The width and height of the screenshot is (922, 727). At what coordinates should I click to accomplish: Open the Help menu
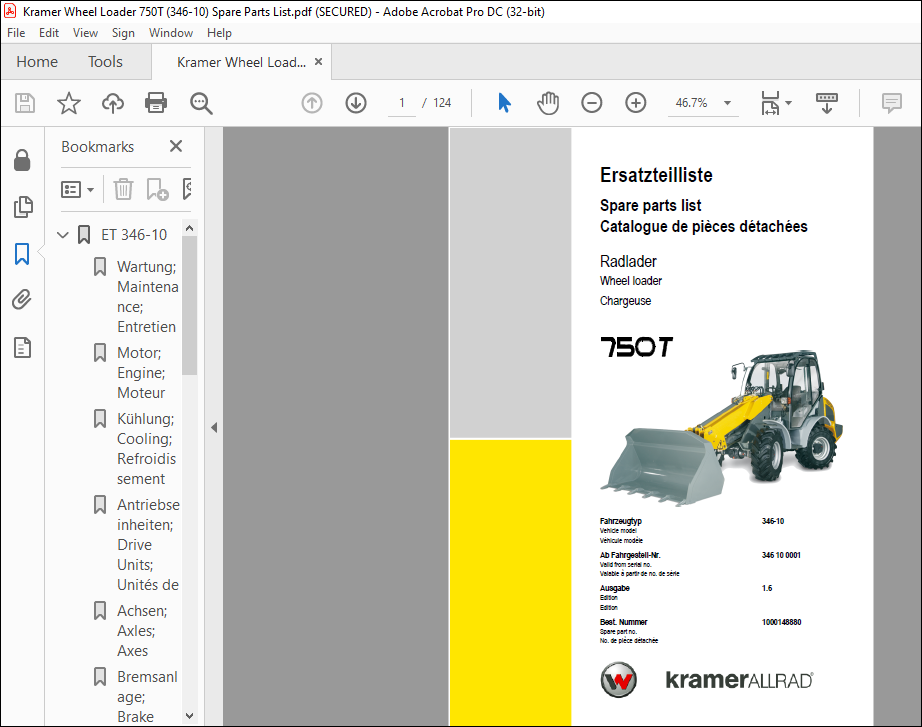tap(219, 33)
